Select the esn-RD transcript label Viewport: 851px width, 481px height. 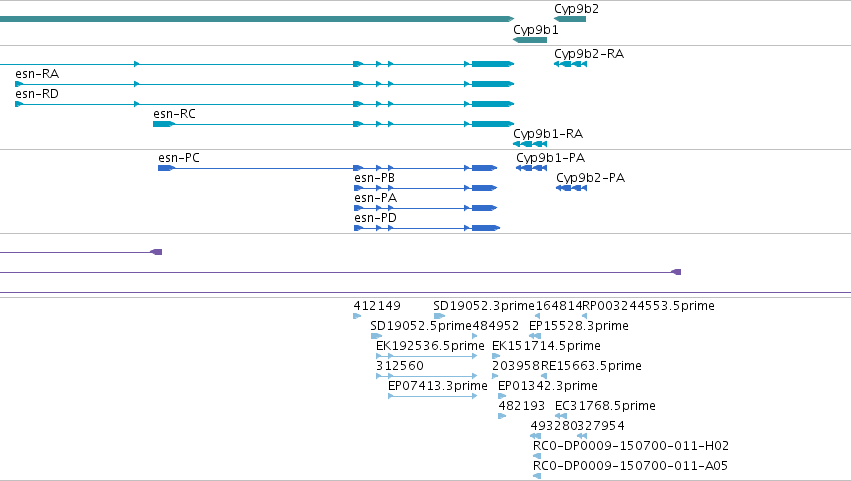[37, 94]
